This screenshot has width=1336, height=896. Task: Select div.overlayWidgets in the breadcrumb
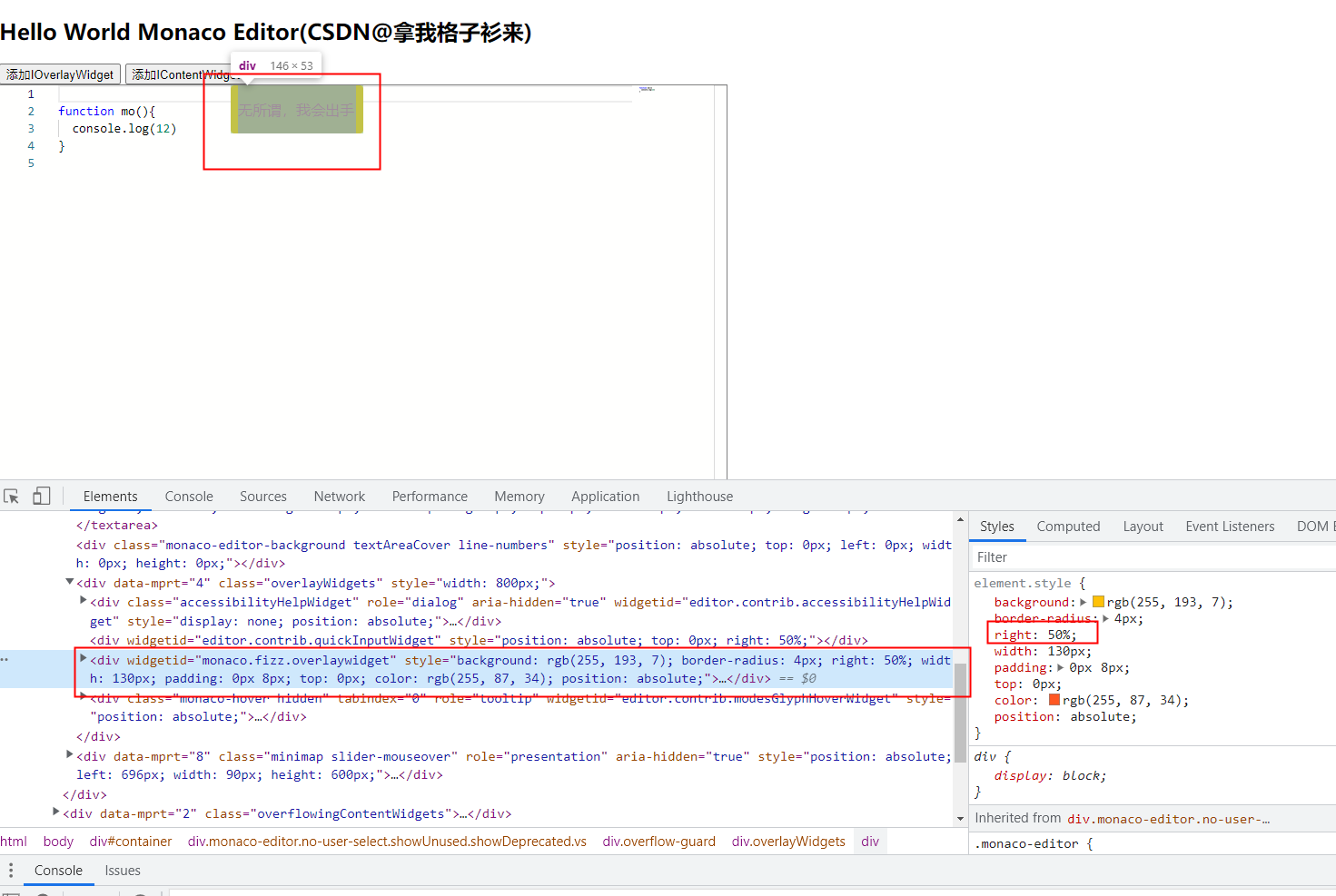tap(788, 842)
